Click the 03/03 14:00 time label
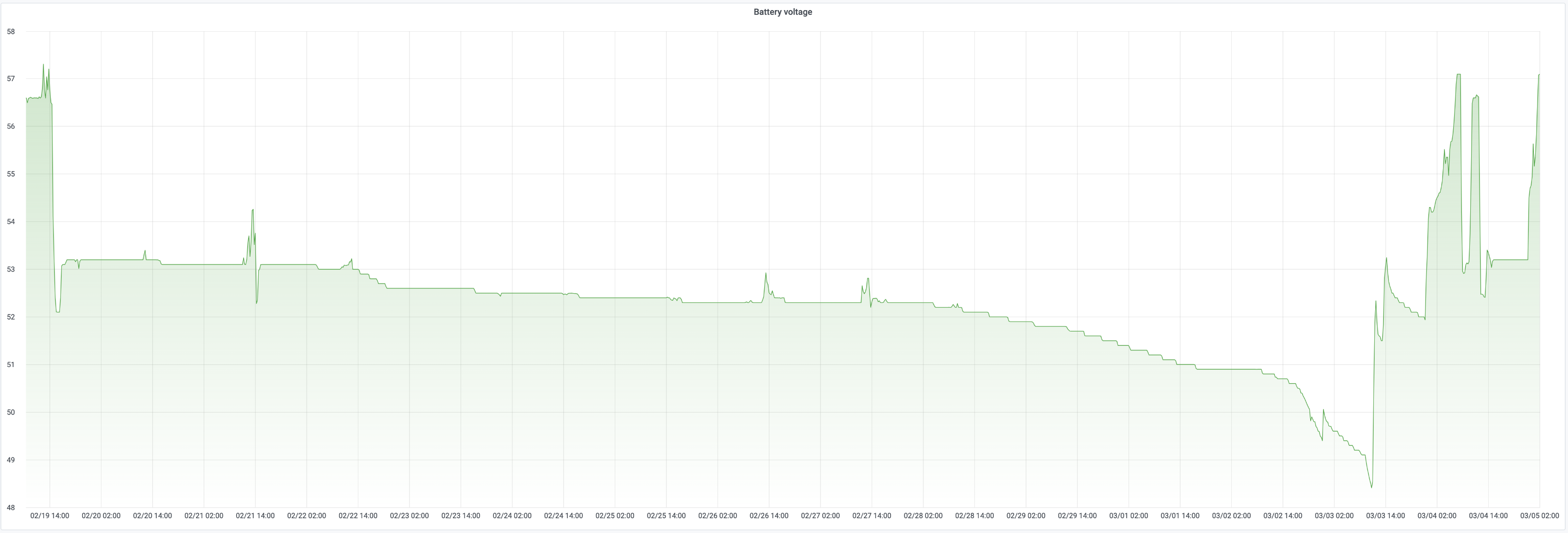The height and width of the screenshot is (533, 1568). click(x=1385, y=515)
